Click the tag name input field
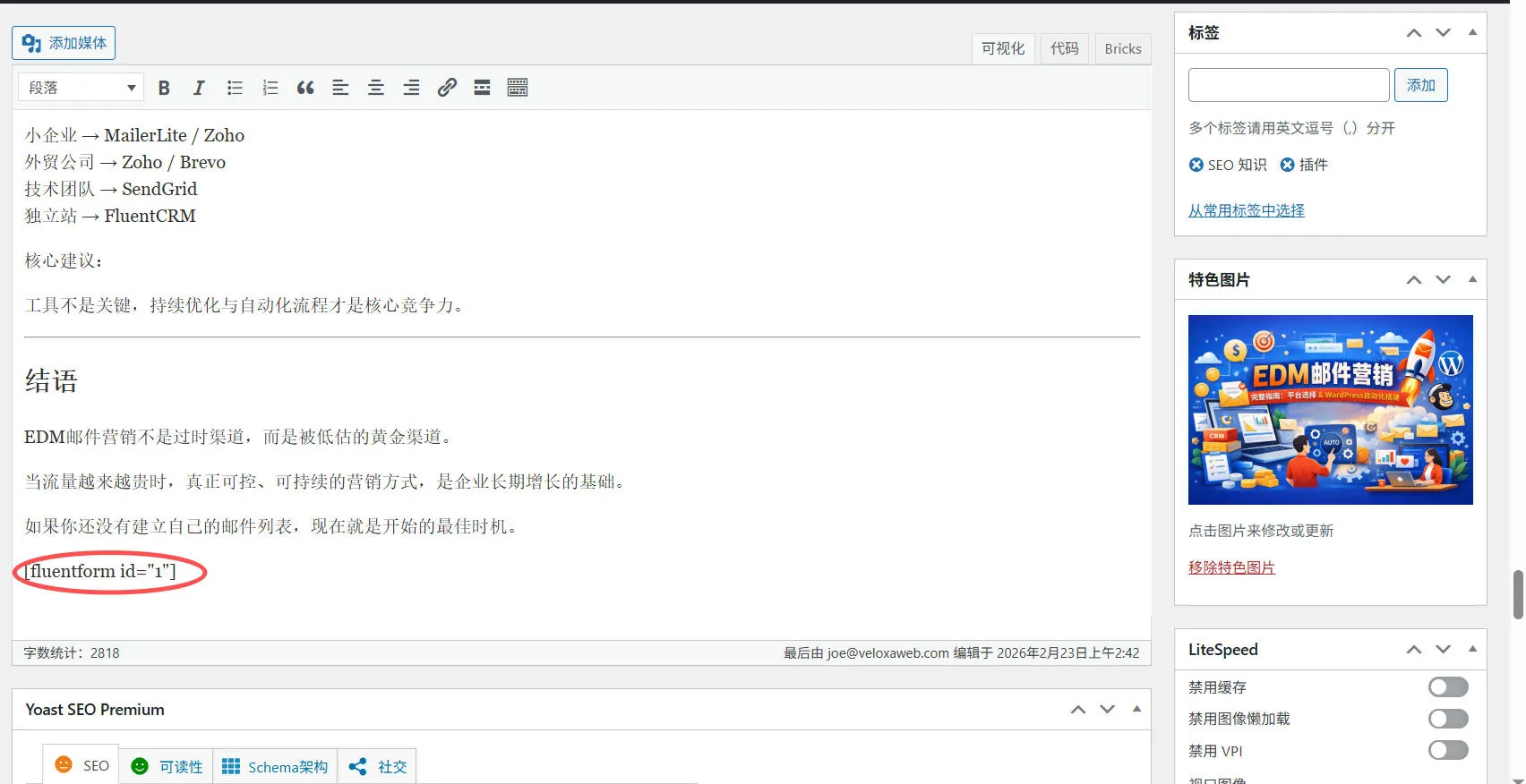The width and height of the screenshot is (1526, 784). point(1288,85)
